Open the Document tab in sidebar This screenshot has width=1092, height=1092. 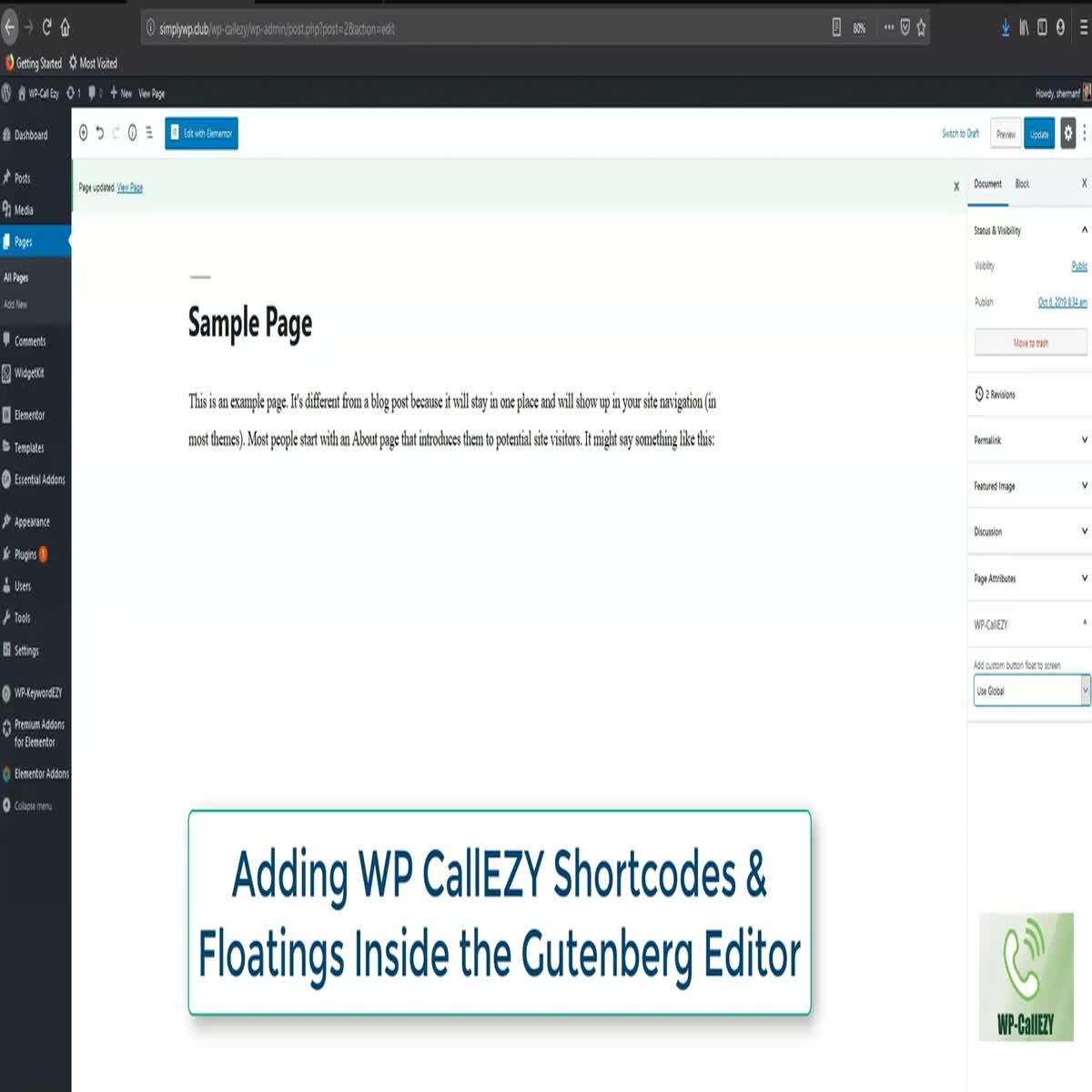click(986, 184)
